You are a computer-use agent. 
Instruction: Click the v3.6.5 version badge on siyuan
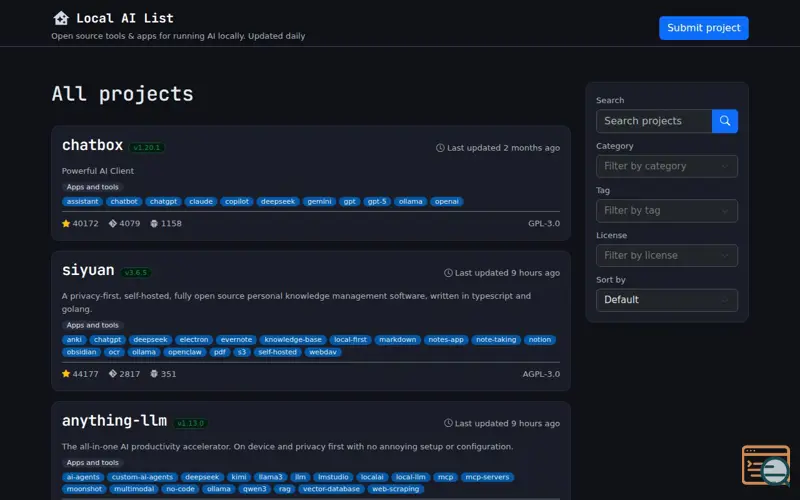pyautogui.click(x=136, y=272)
